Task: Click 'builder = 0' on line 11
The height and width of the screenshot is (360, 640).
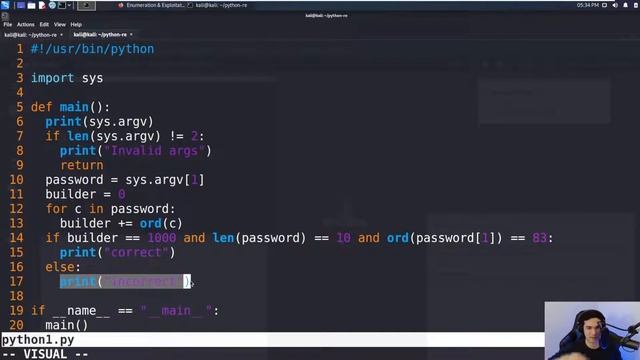Action: 85,194
